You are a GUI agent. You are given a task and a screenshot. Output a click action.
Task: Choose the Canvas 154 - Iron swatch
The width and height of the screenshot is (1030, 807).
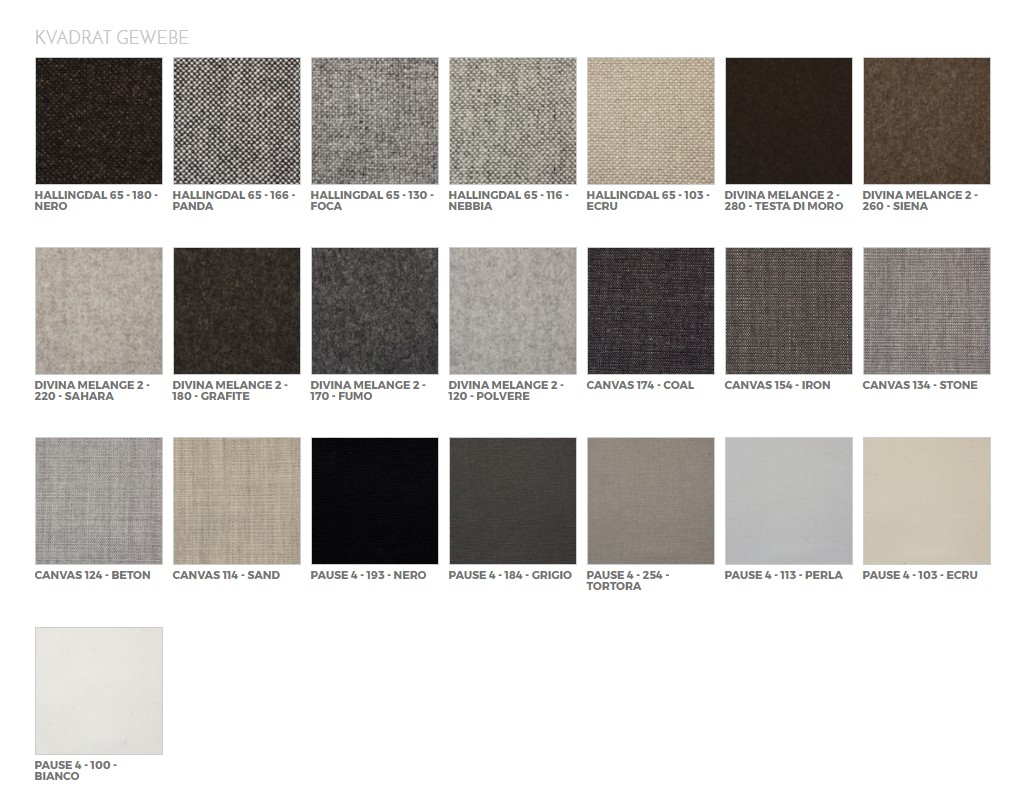788,310
